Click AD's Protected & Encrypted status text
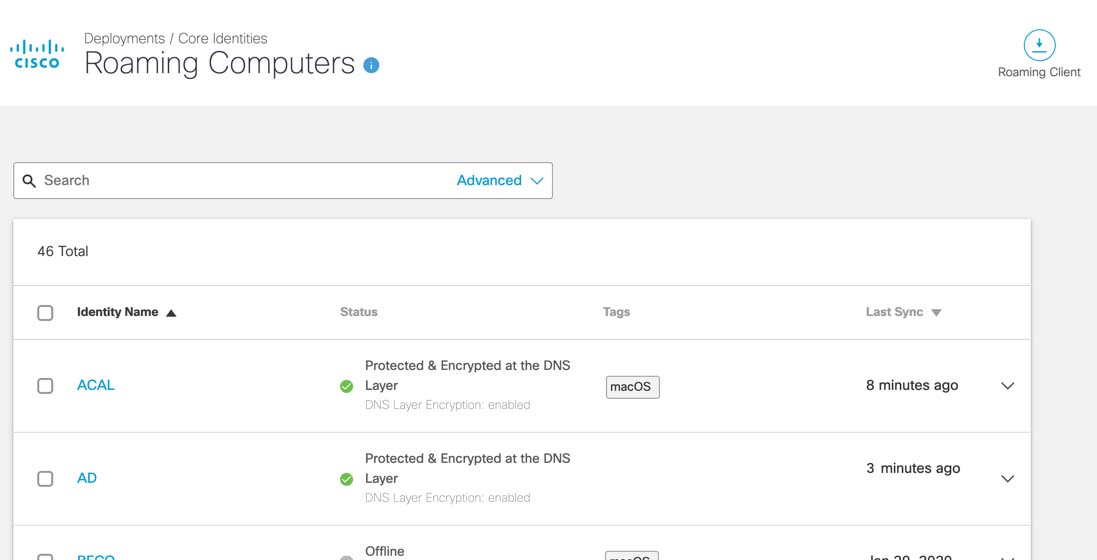1097x560 pixels. [467, 468]
